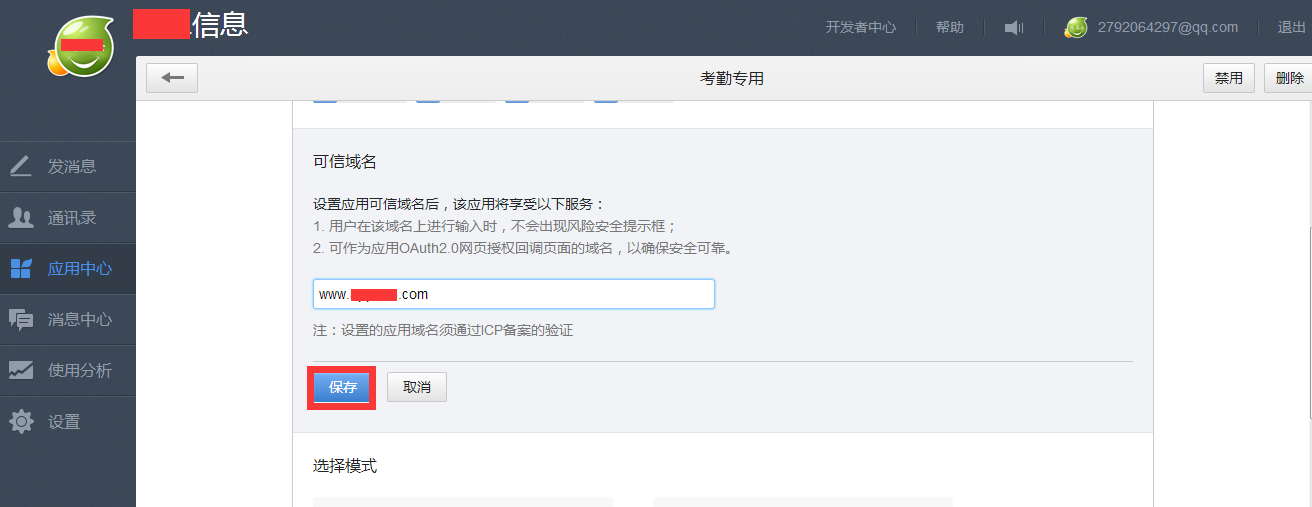
Task: Cancel editing with 取消
Action: [417, 387]
